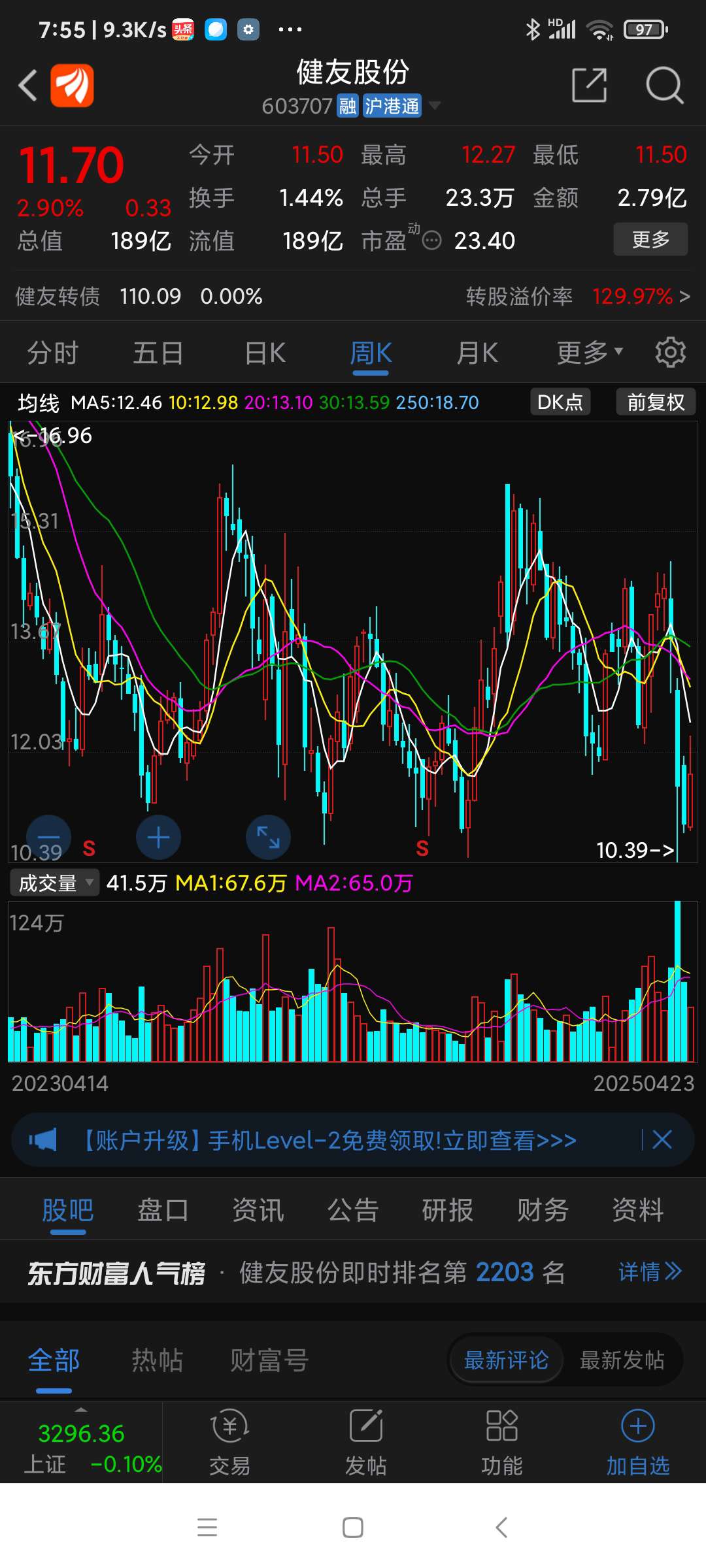Select 最新评论 sorting
The height and width of the screenshot is (1568, 706).
[506, 1360]
